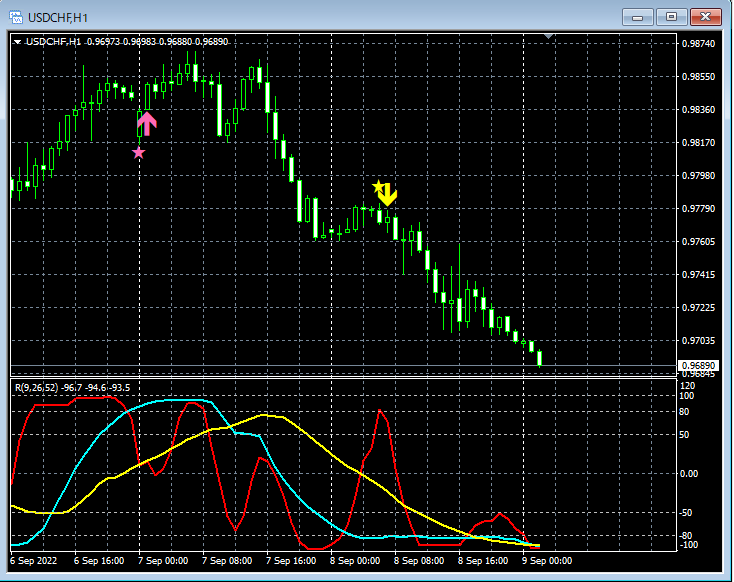Close the USDCHF,H1 chart window

pyautogui.click(x=705, y=17)
